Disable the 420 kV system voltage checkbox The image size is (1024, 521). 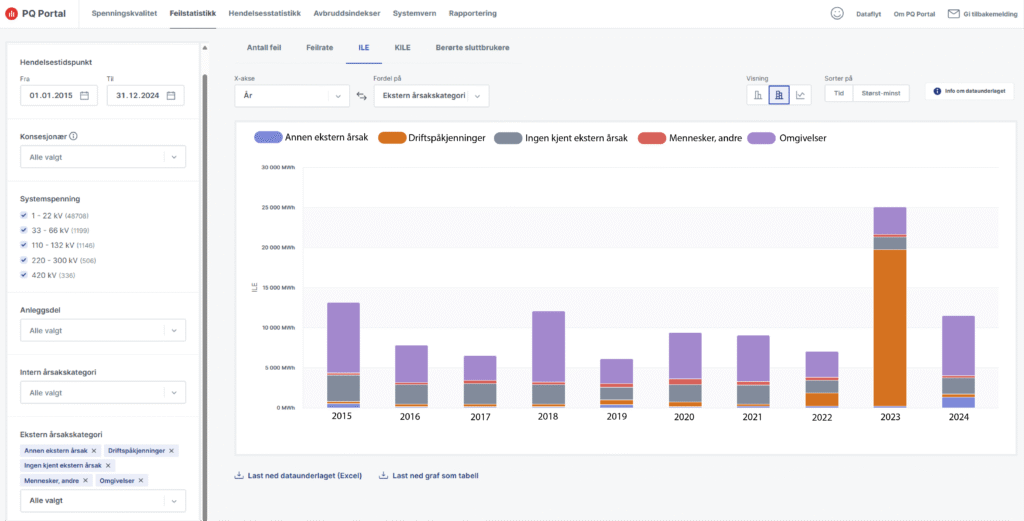[x=24, y=275]
